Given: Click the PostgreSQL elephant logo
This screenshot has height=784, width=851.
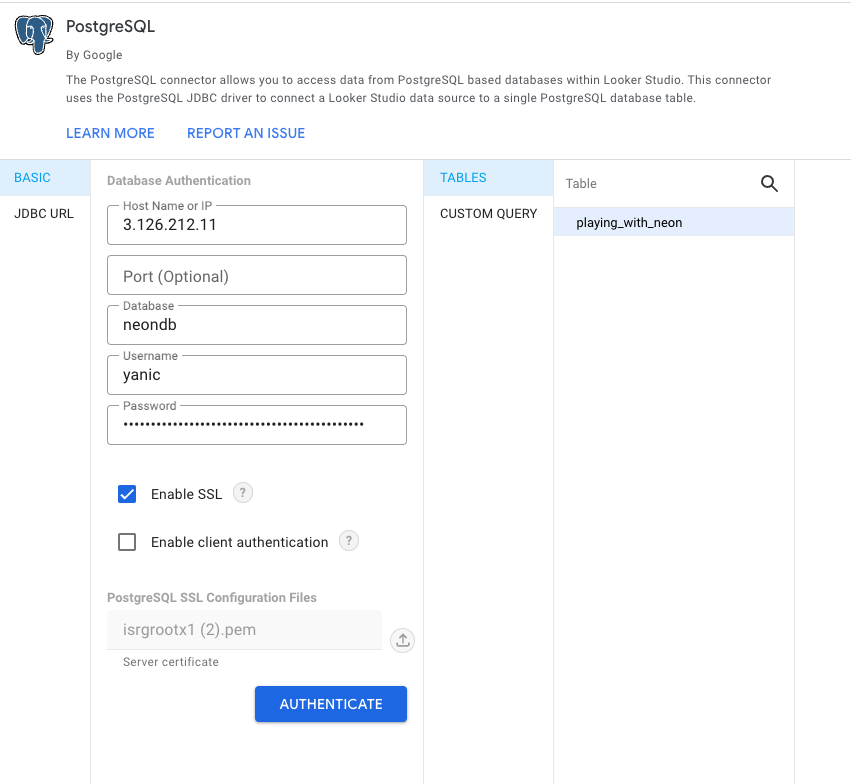Looking at the screenshot, I should tap(34, 34).
